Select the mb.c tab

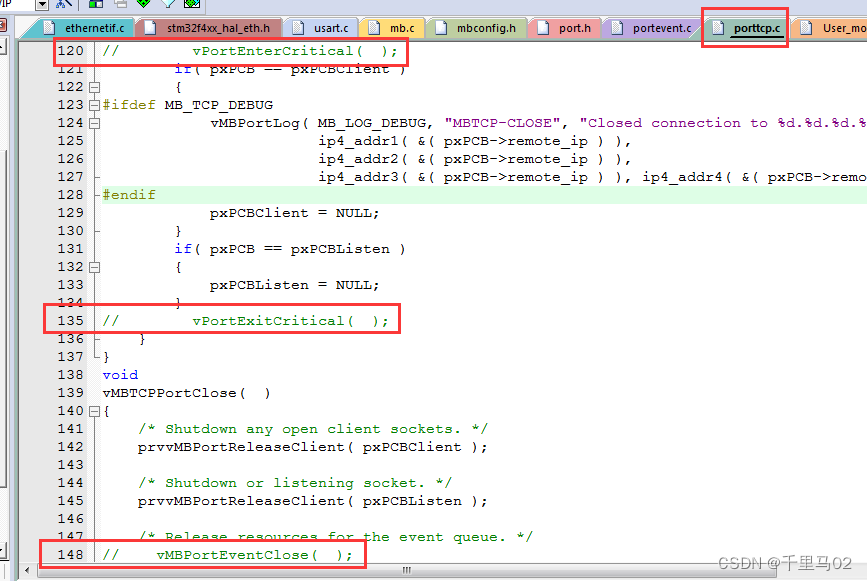(x=393, y=28)
